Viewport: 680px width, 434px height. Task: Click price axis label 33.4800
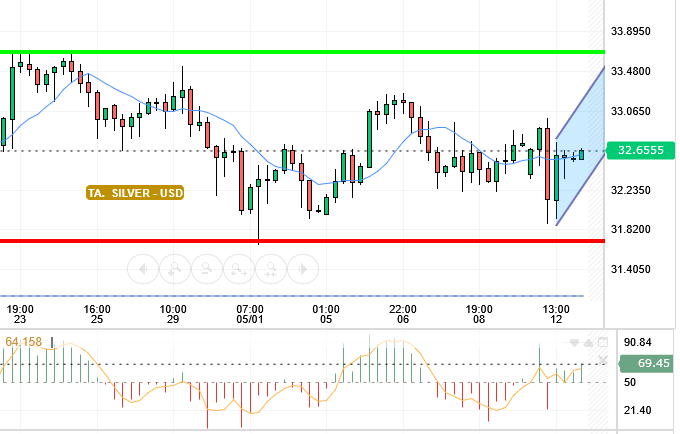pyautogui.click(x=631, y=71)
